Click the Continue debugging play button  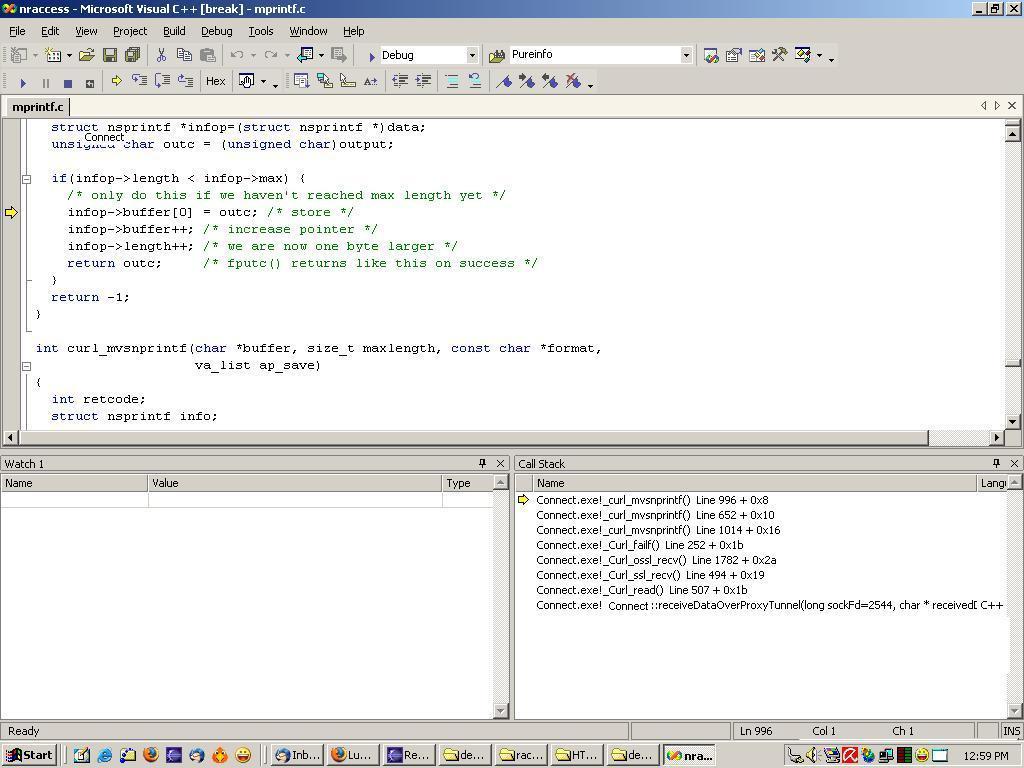[x=24, y=82]
